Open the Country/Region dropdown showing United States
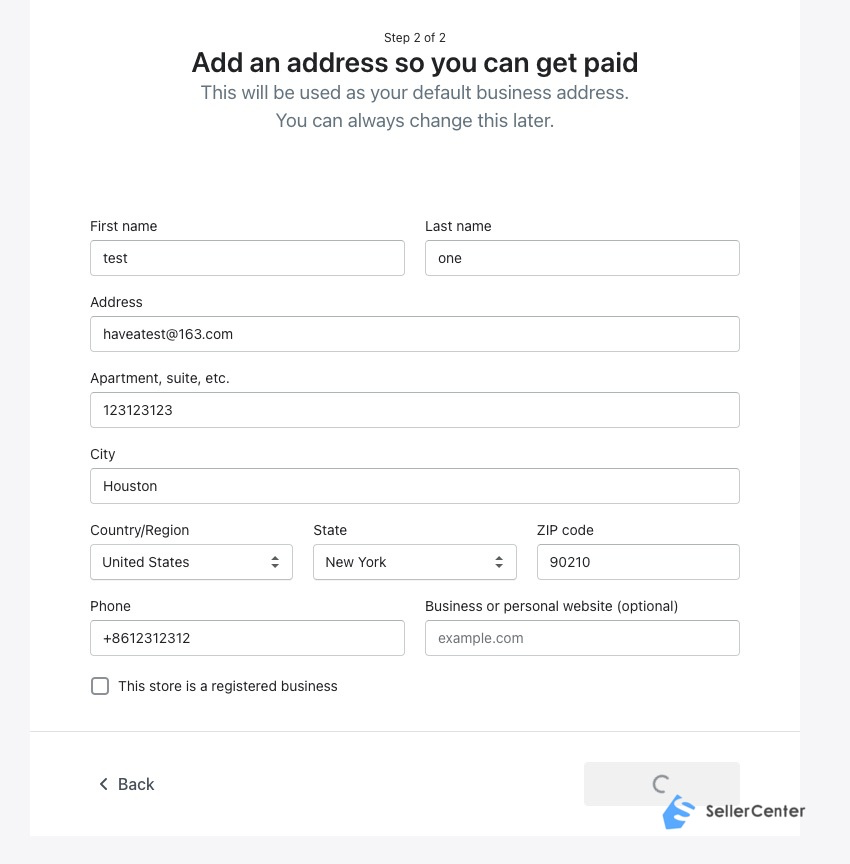This screenshot has height=864, width=850. 191,562
